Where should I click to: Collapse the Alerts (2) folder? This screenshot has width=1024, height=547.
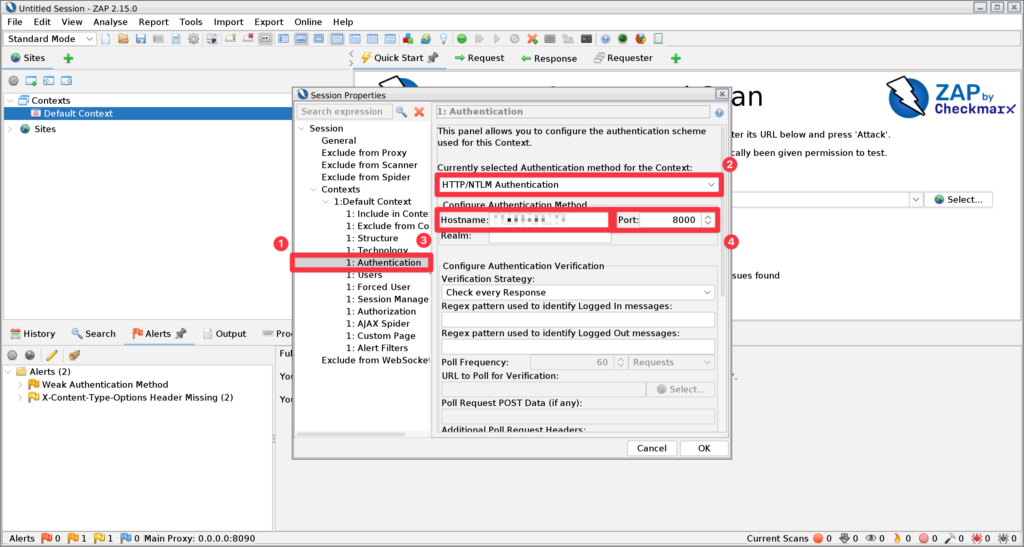pos(8,371)
